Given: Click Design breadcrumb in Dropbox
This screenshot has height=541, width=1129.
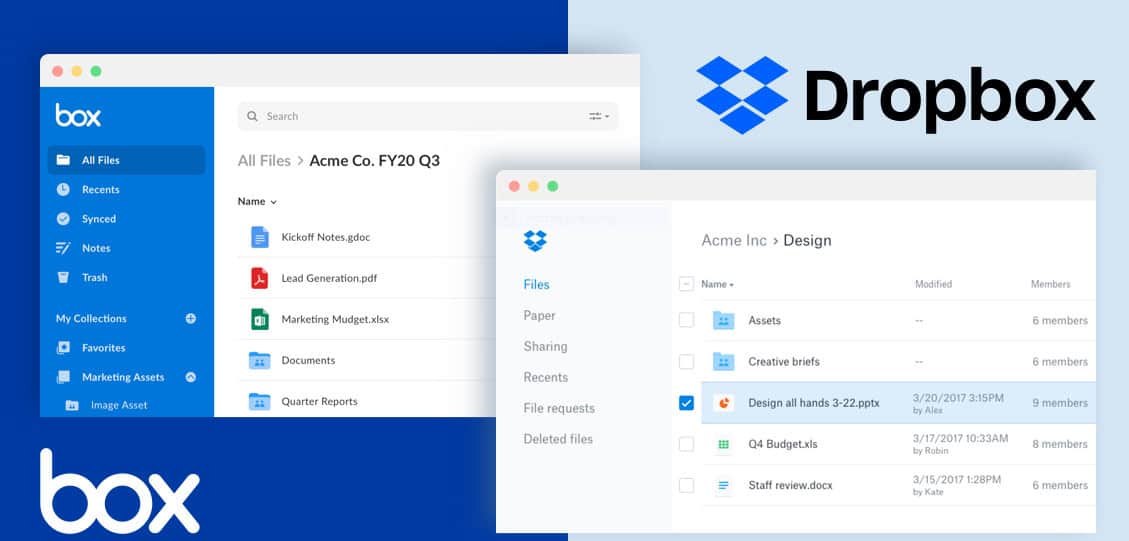Looking at the screenshot, I should pos(807,241).
